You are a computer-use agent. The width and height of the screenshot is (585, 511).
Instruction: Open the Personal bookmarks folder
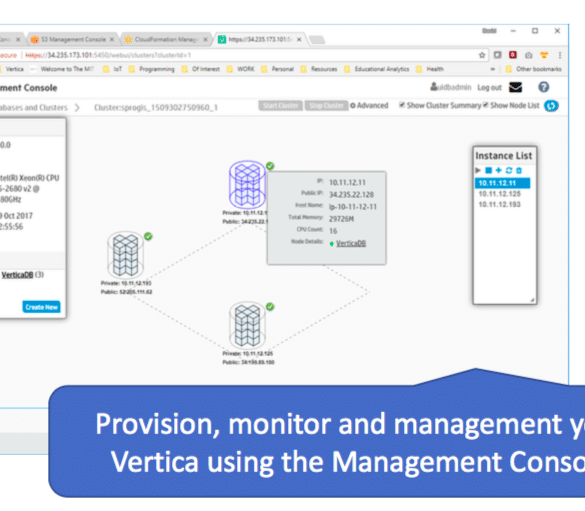click(278, 69)
